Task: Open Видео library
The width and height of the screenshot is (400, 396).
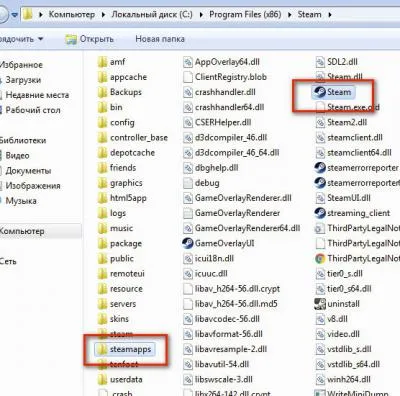Action: 17,156
